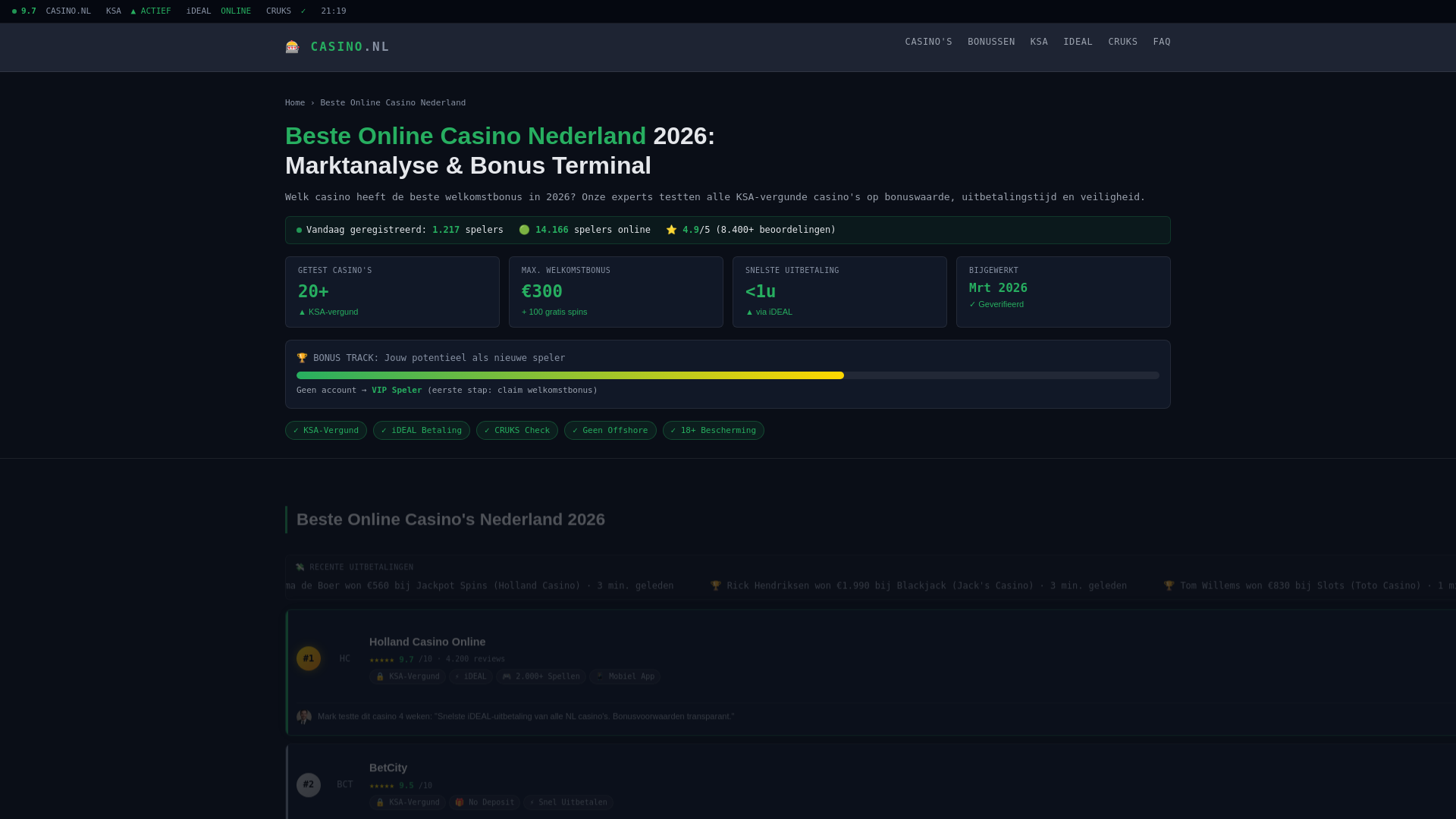This screenshot has width=1456, height=819.
Task: Select the SNELSTE UITBETALING <1u card
Action: click(x=839, y=292)
